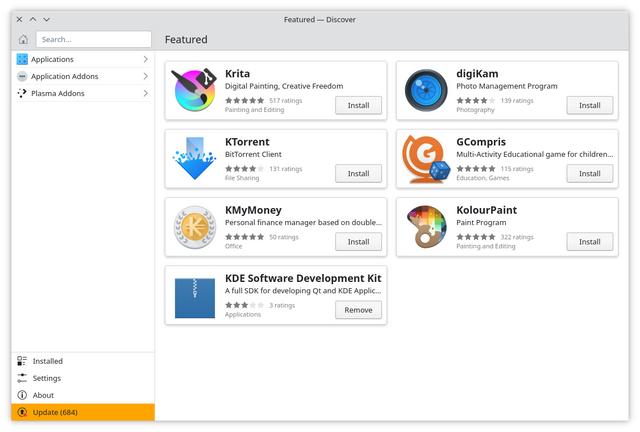
Task: Expand the Application Addons chevron
Action: (x=146, y=76)
